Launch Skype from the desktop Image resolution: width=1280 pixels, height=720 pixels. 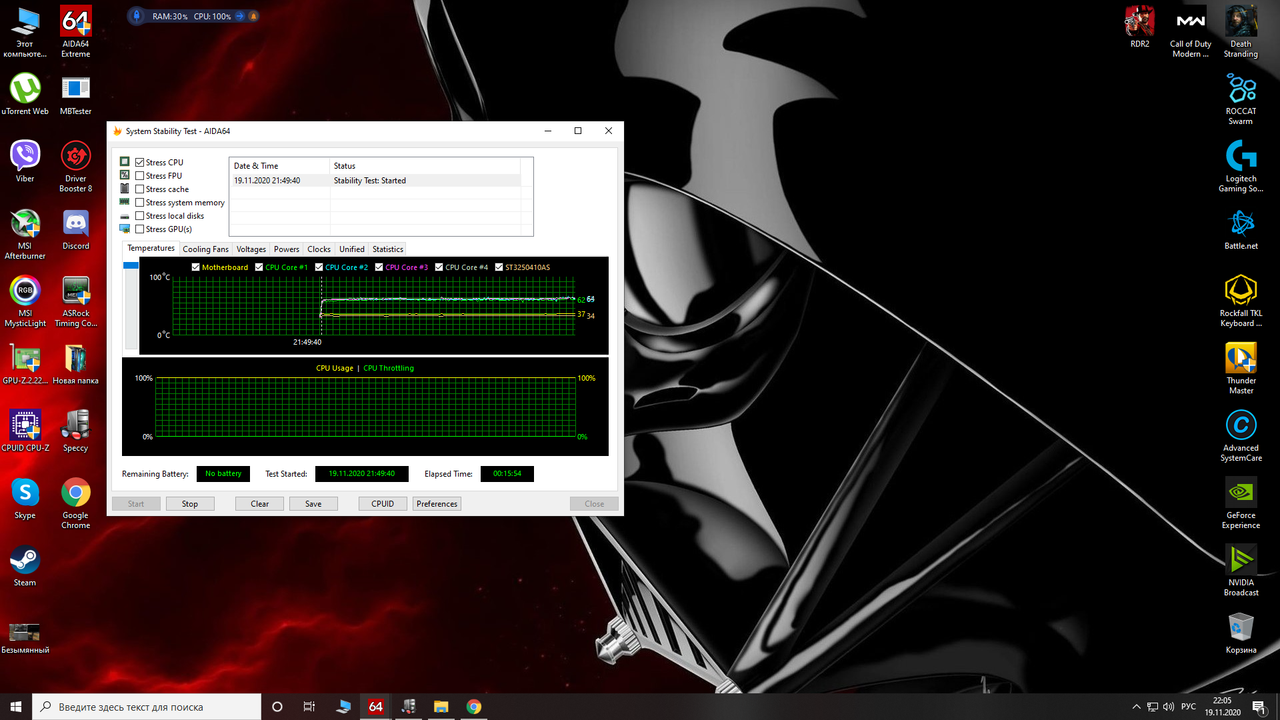(x=25, y=498)
